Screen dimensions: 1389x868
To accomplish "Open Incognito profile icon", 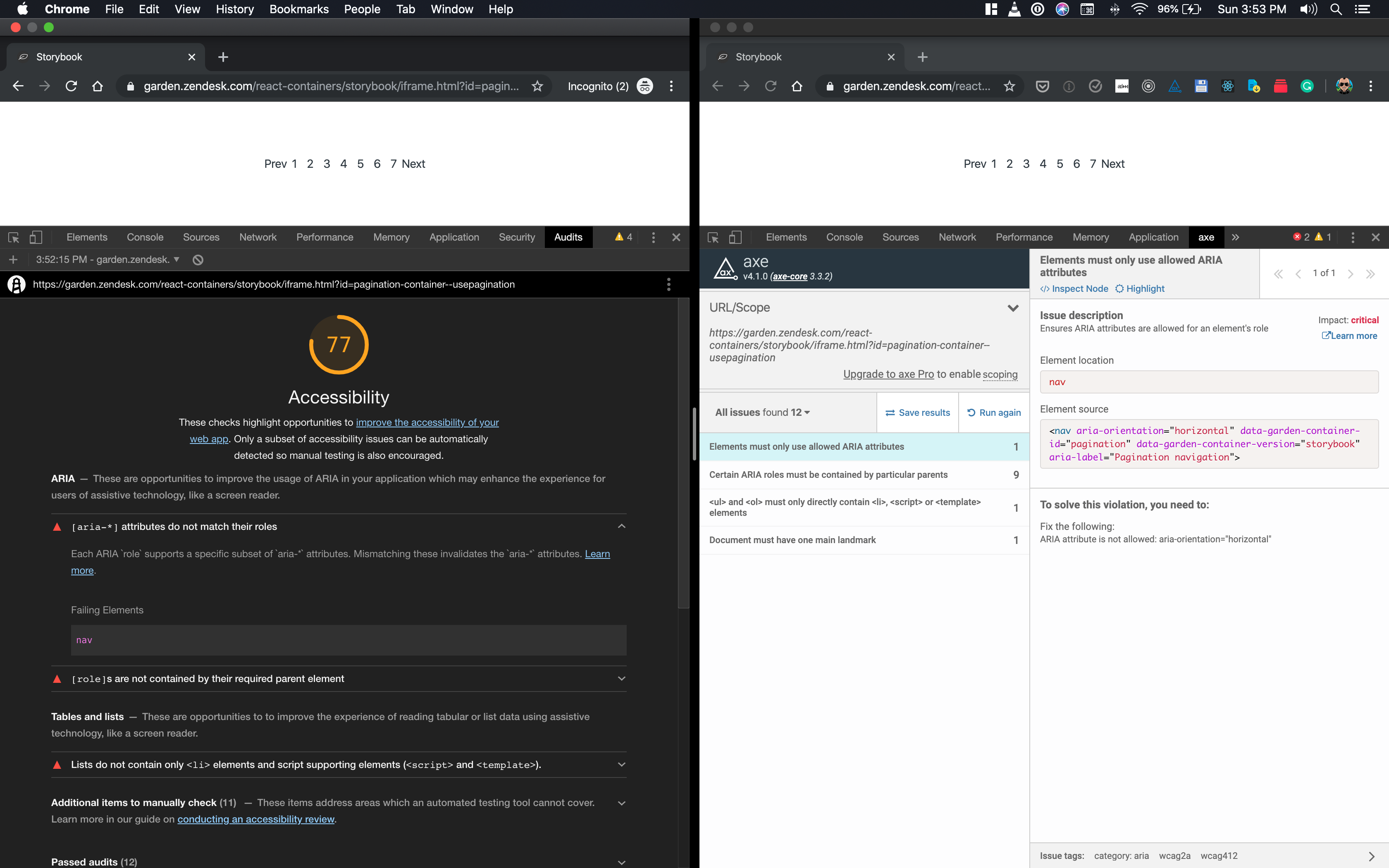I will [644, 86].
